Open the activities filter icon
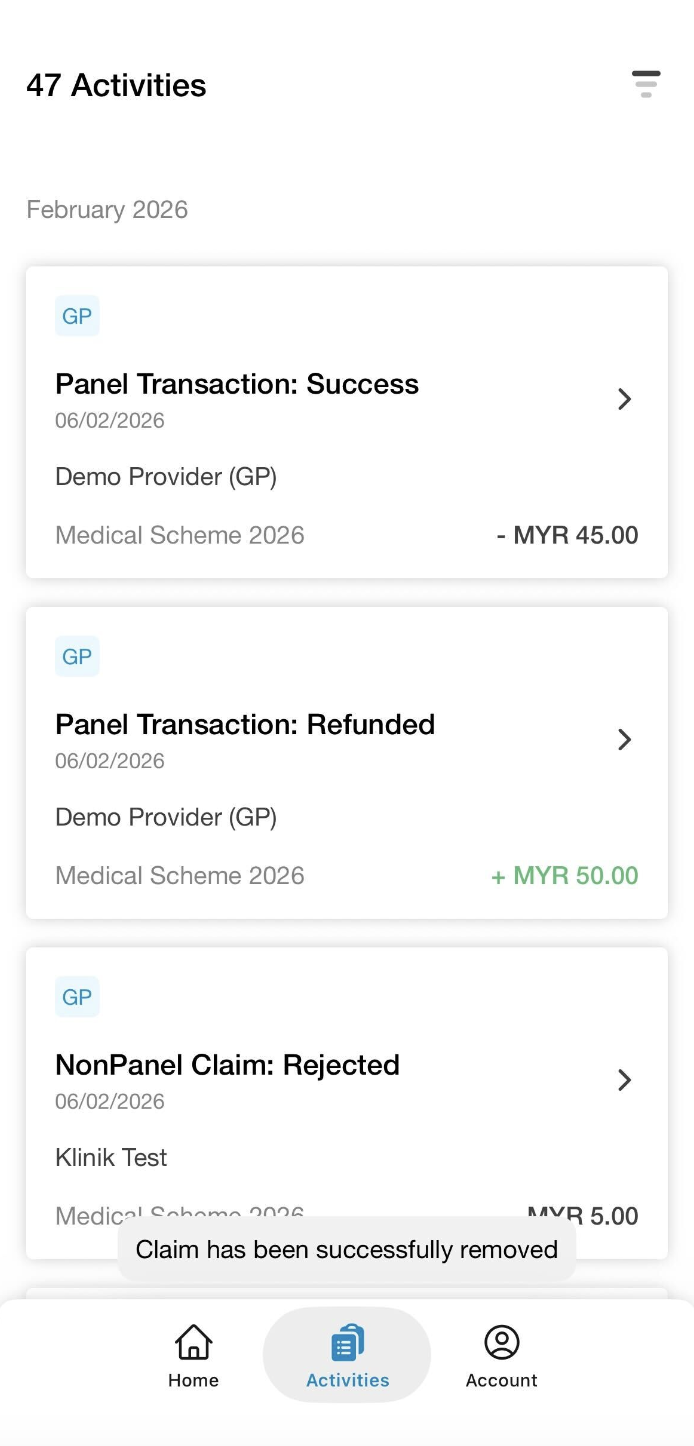The height and width of the screenshot is (1446, 694). tap(646, 84)
